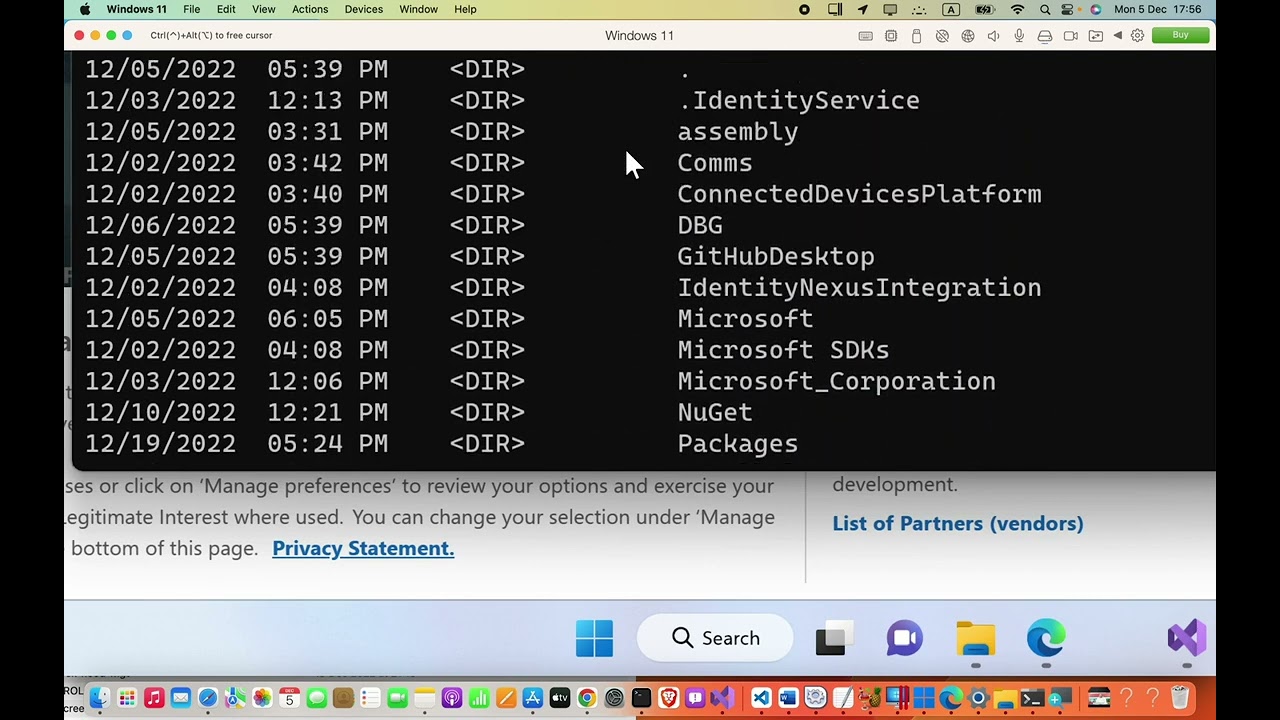Open Task View on the Windows taskbar
The width and height of the screenshot is (1280, 720).
click(x=834, y=638)
